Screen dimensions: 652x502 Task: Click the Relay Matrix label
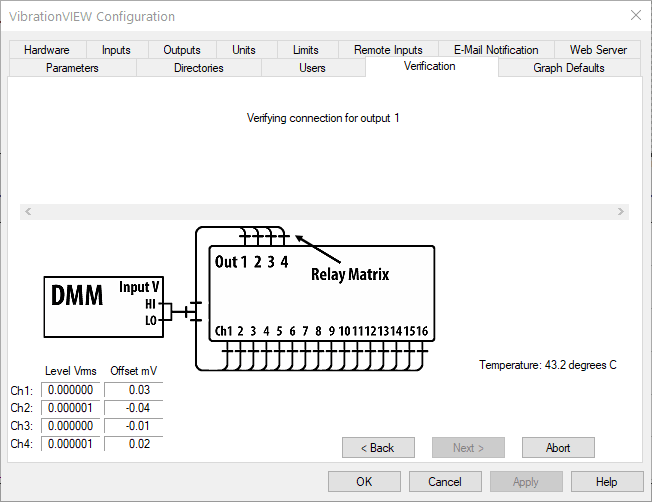350,274
